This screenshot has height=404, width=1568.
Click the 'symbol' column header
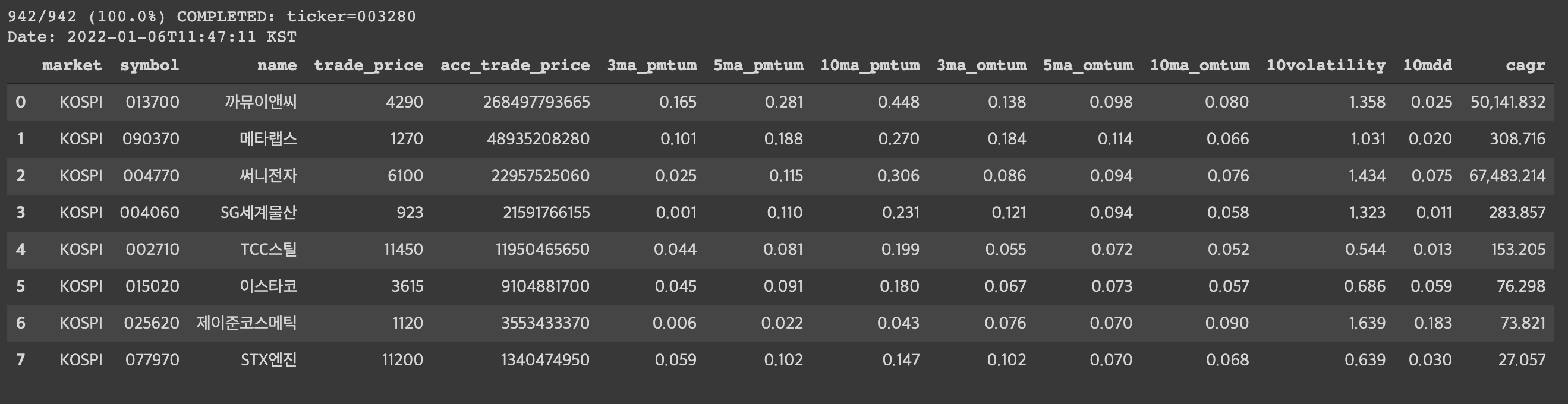149,65
